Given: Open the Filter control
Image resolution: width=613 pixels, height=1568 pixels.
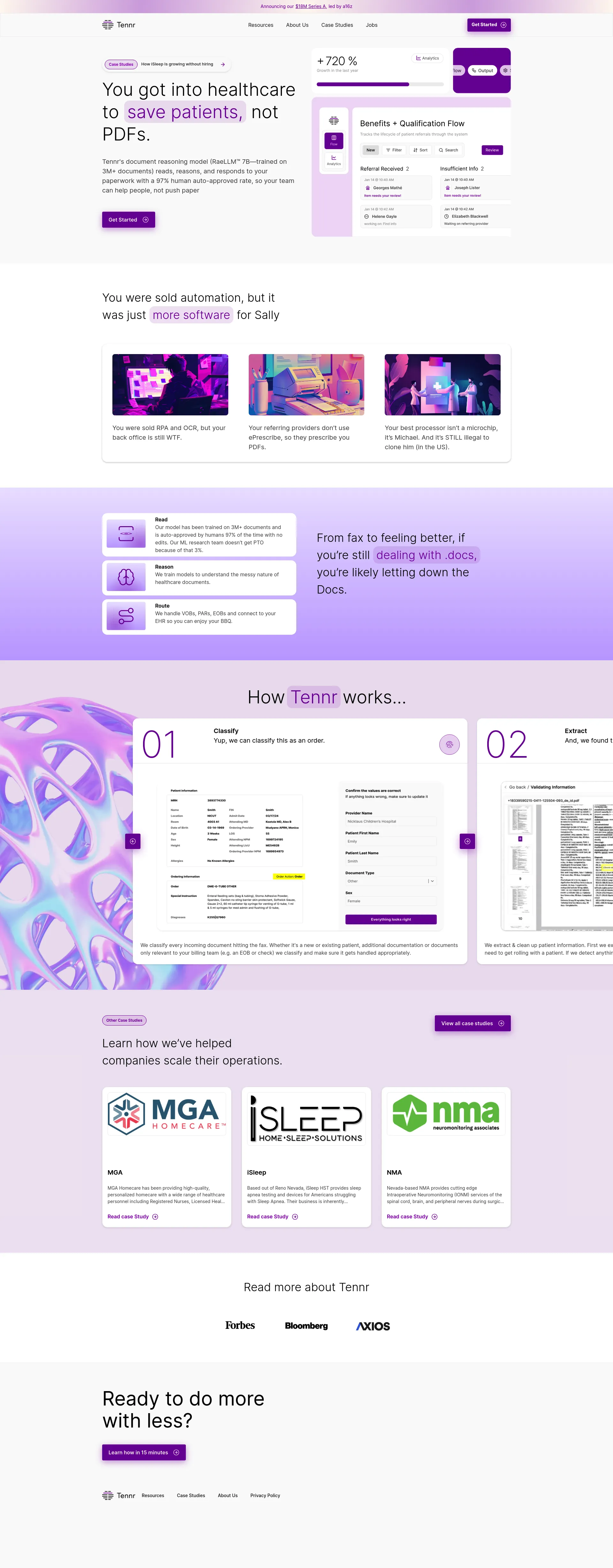Looking at the screenshot, I should 394,150.
